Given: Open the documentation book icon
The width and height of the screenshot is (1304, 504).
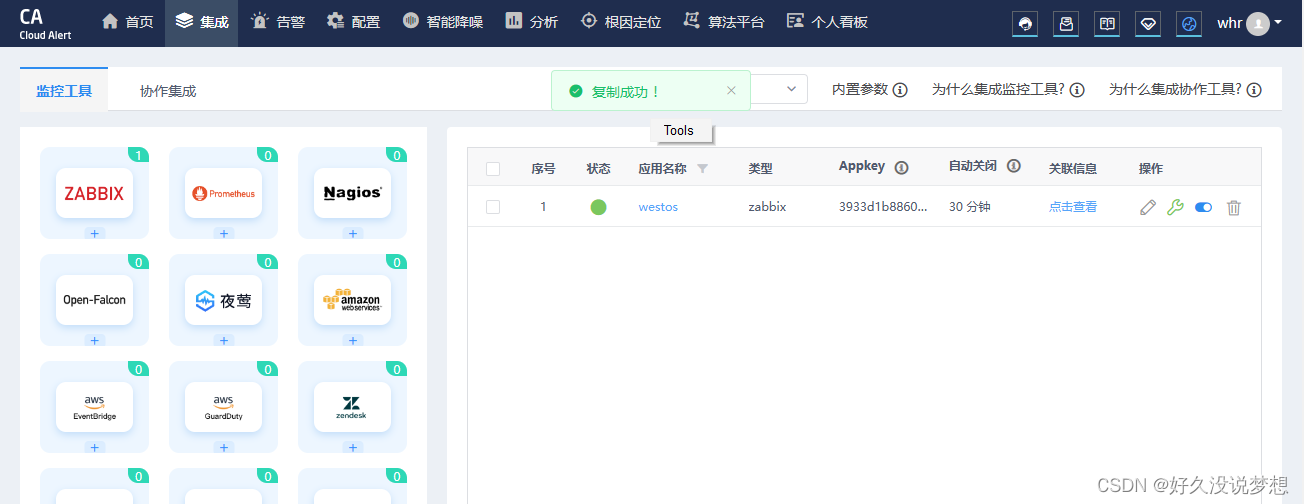Looking at the screenshot, I should point(1107,23).
